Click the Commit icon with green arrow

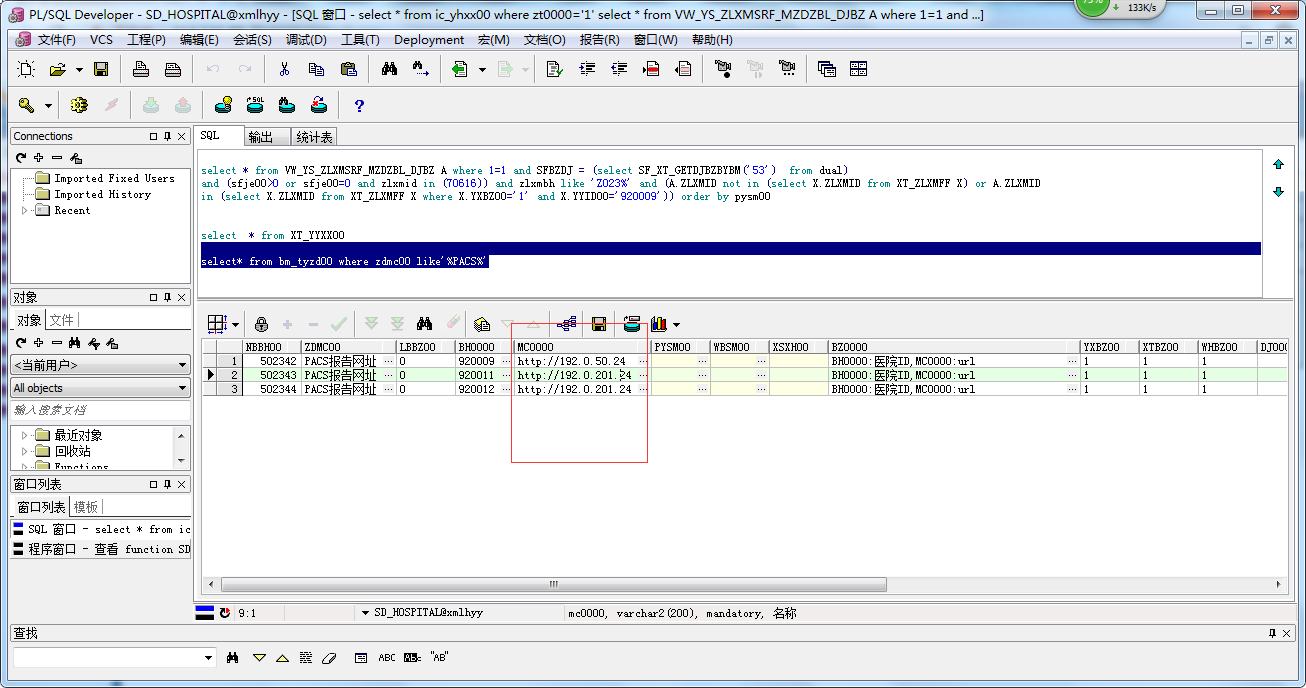click(151, 105)
